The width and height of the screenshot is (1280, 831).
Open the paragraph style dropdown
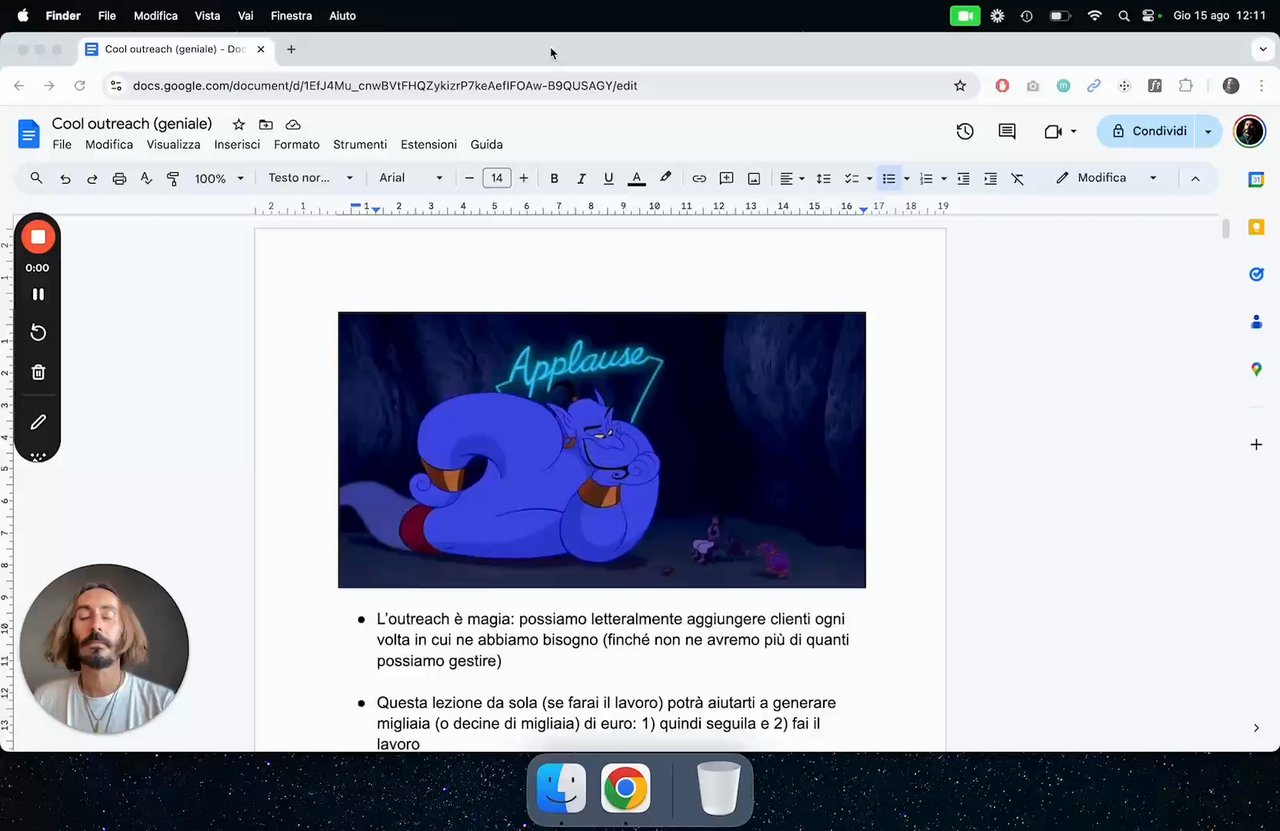311,178
